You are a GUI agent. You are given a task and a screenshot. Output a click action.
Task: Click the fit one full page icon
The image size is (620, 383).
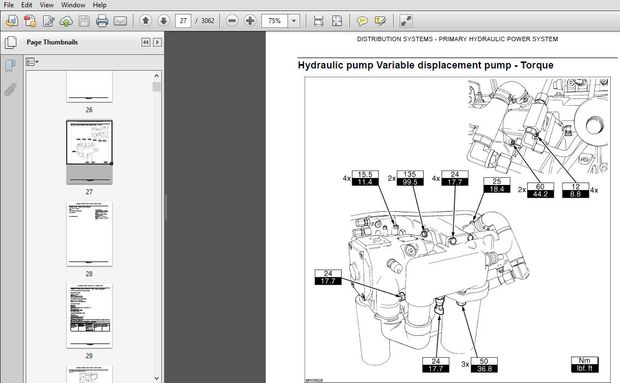(x=336, y=21)
